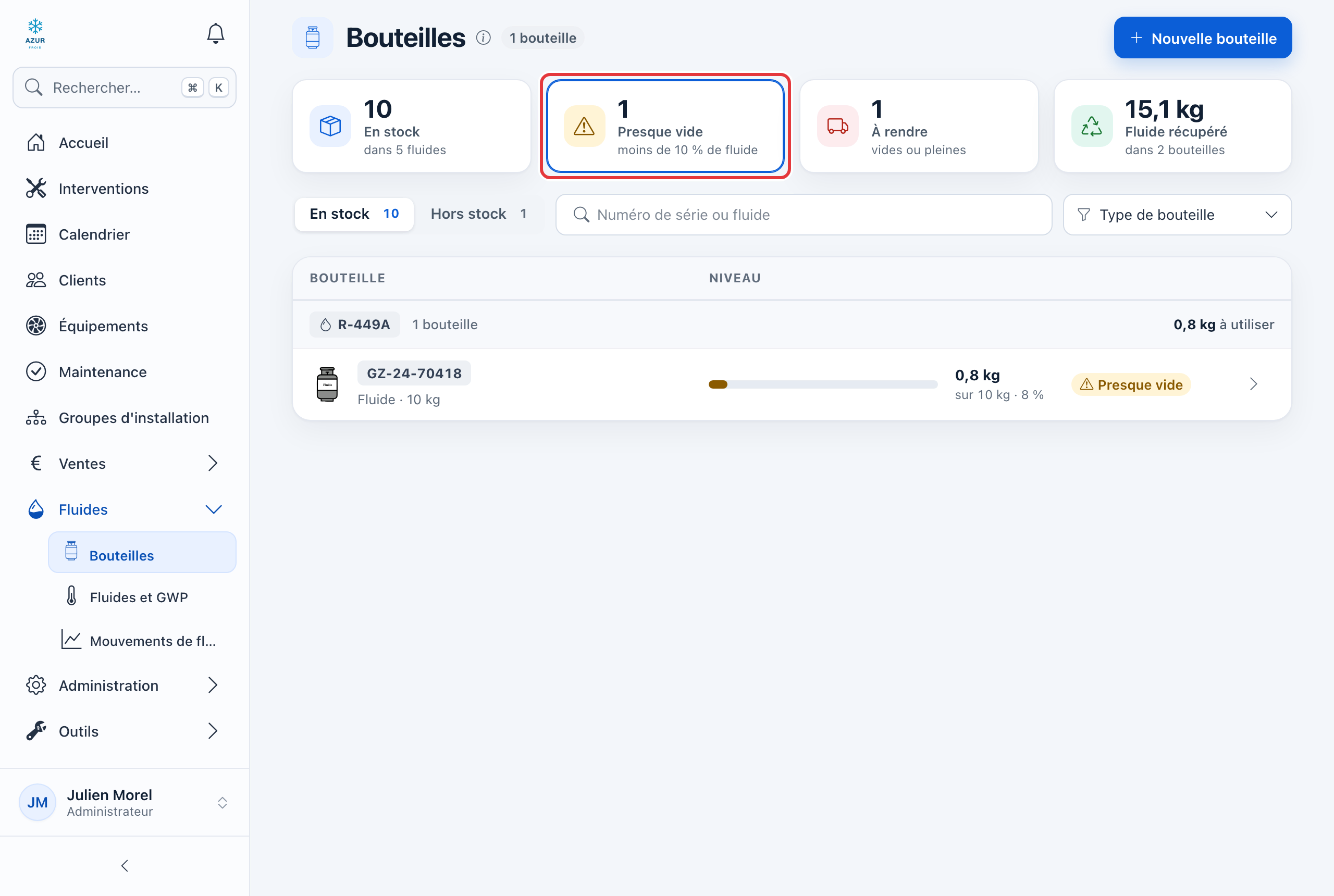Toggle the Presque vide filter card

point(665,126)
